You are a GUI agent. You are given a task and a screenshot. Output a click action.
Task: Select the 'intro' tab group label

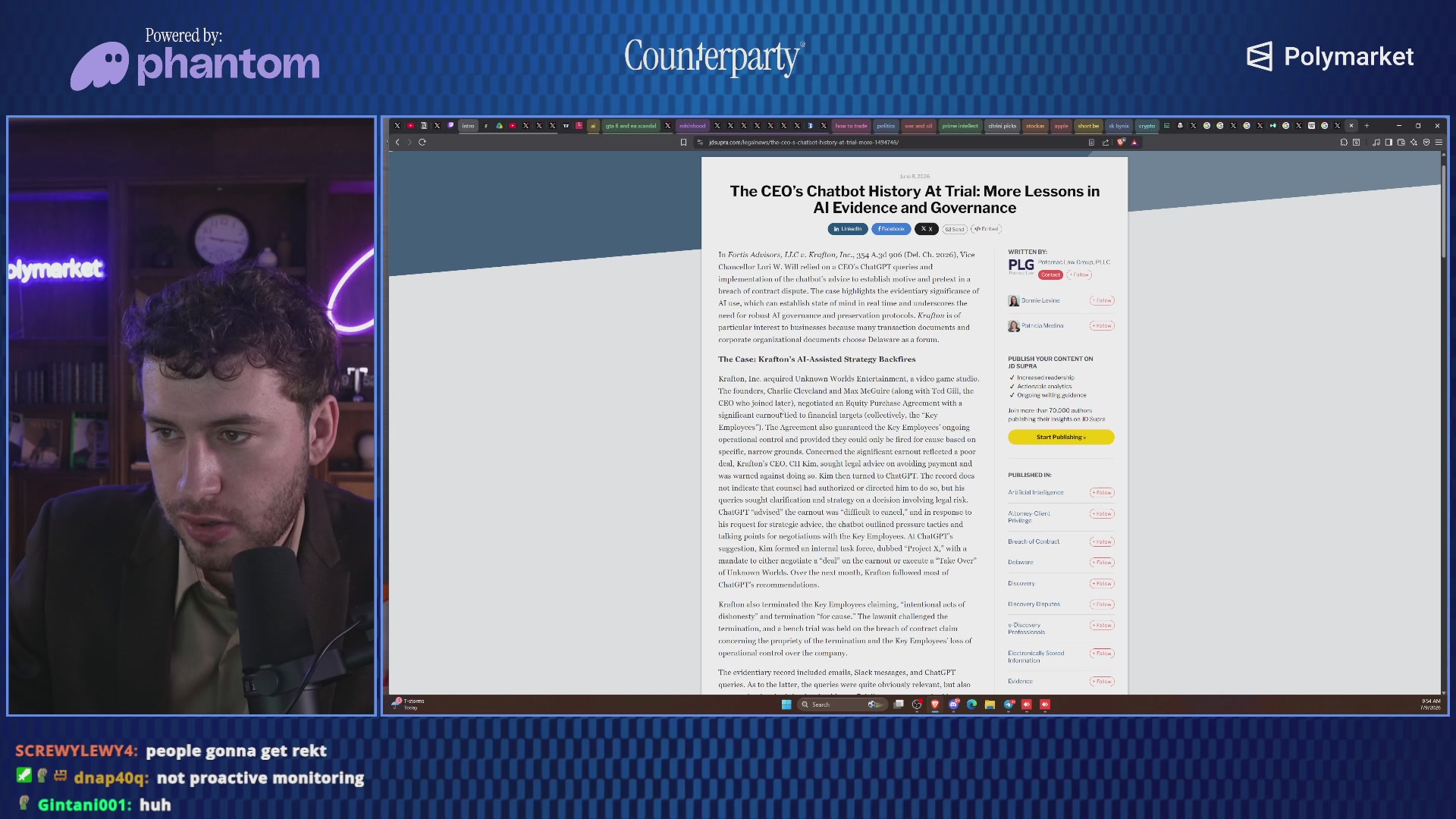coord(468,126)
